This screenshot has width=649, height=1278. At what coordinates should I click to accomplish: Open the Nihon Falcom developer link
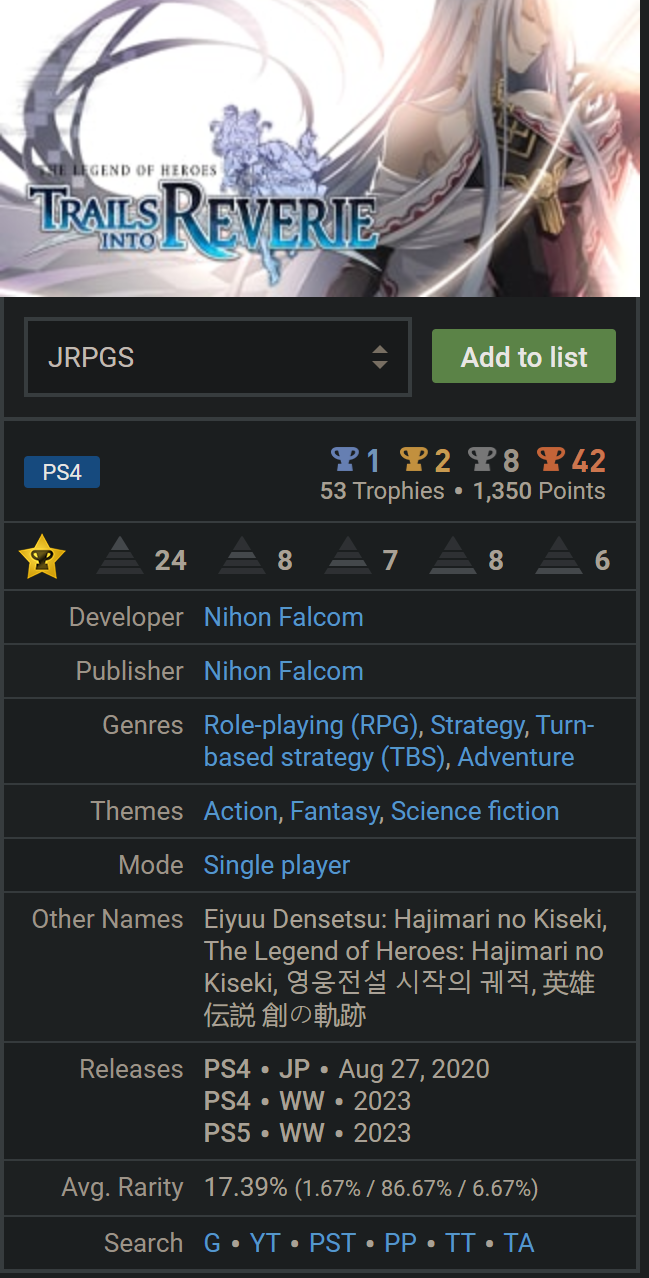[284, 617]
